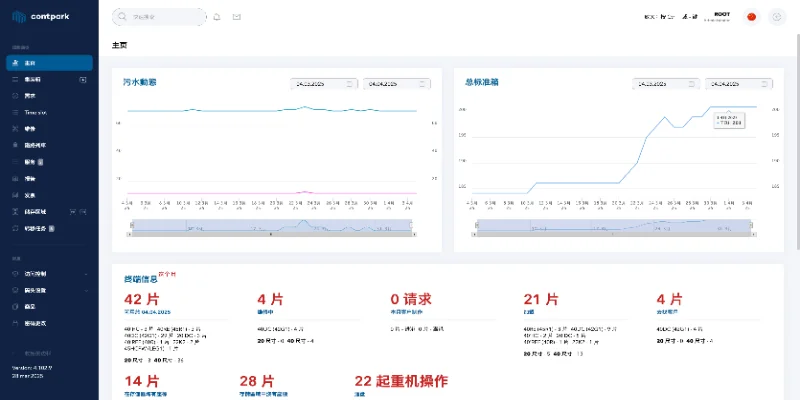Click inside the top search input field
The height and width of the screenshot is (400, 800).
165,17
